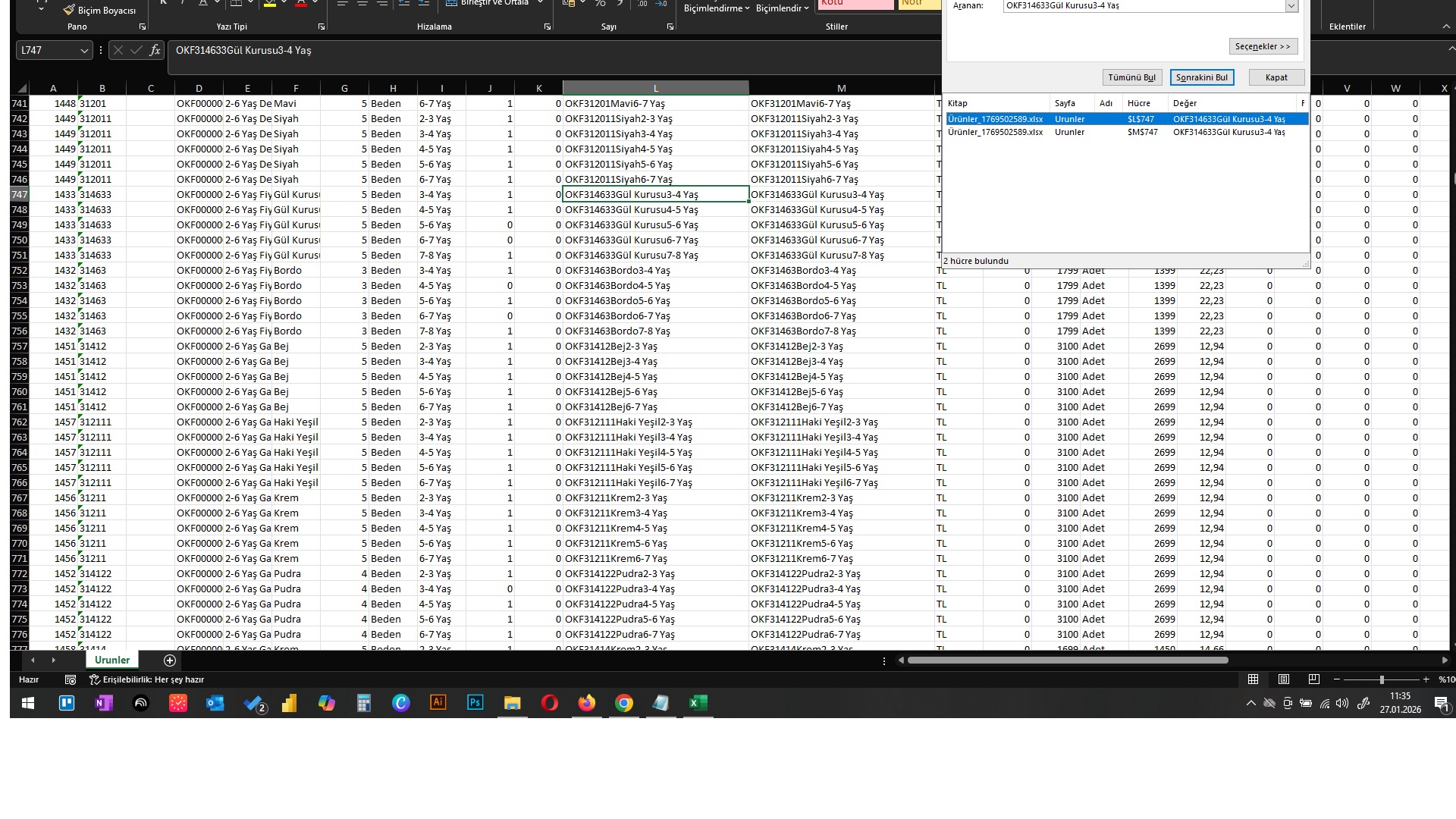Viewport: 1456px width, 819px height.
Task: Select find result with cell $L$747
Action: click(1127, 119)
